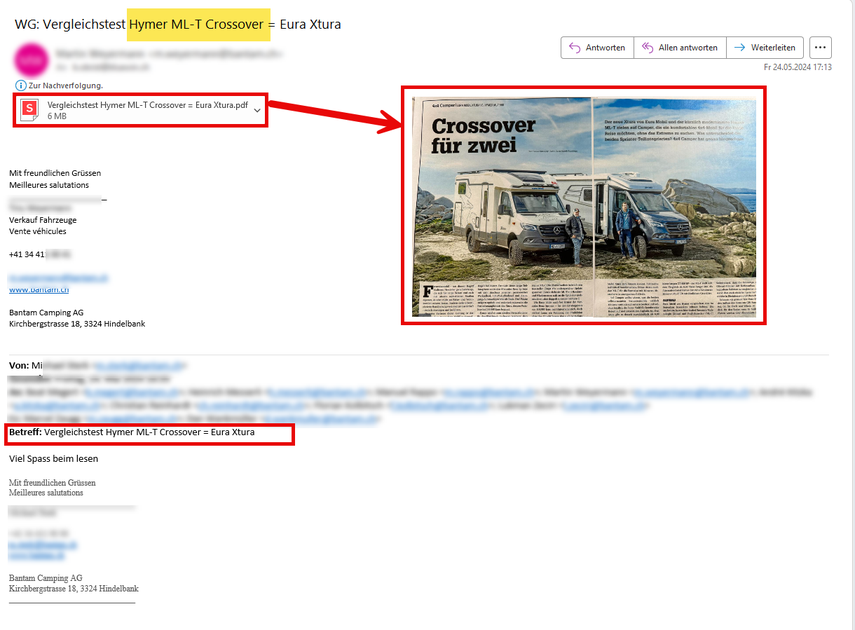
Task: Click the Antworten reply button
Action: point(597,47)
